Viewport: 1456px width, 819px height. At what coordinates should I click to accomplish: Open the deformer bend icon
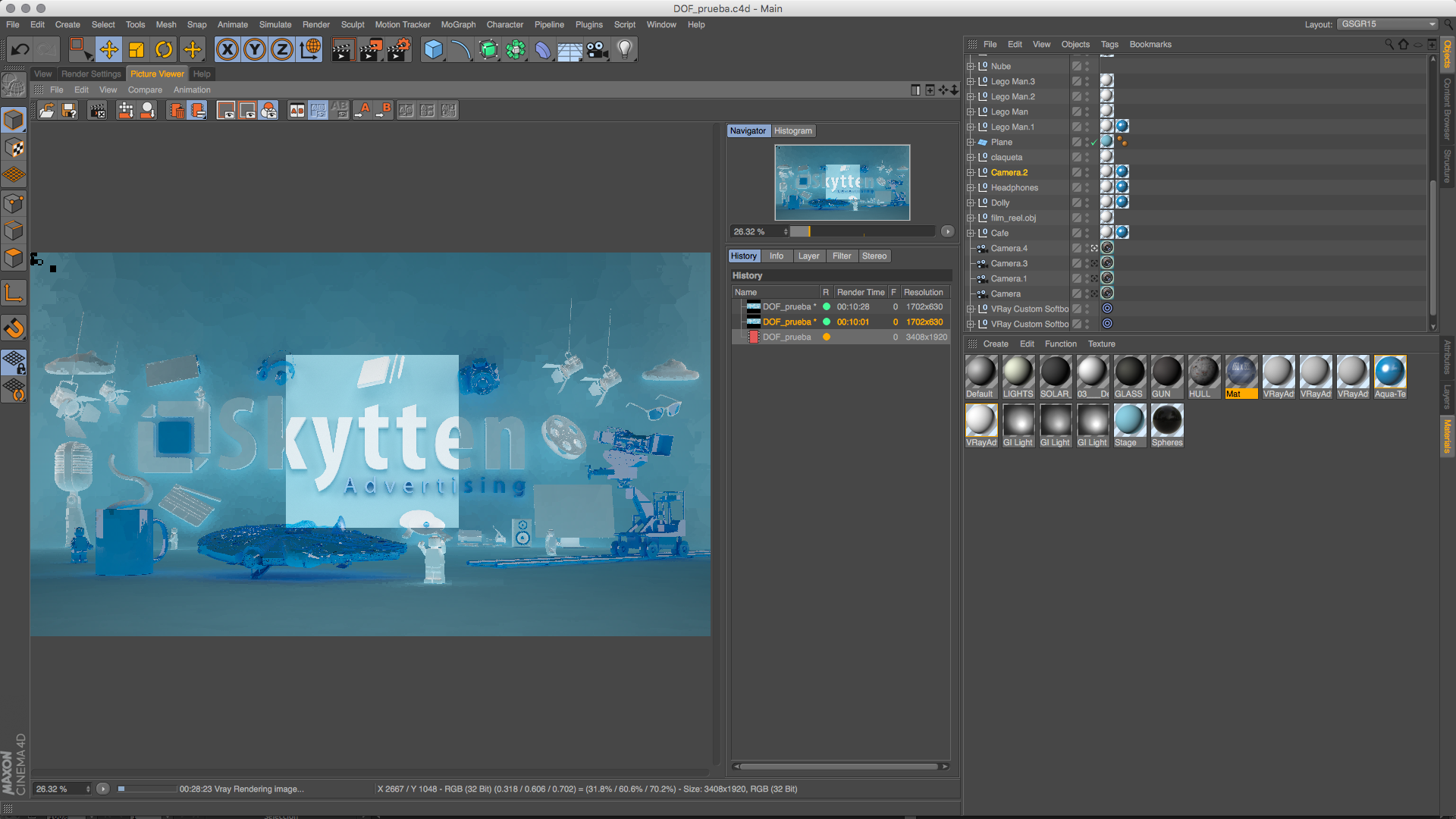point(543,50)
